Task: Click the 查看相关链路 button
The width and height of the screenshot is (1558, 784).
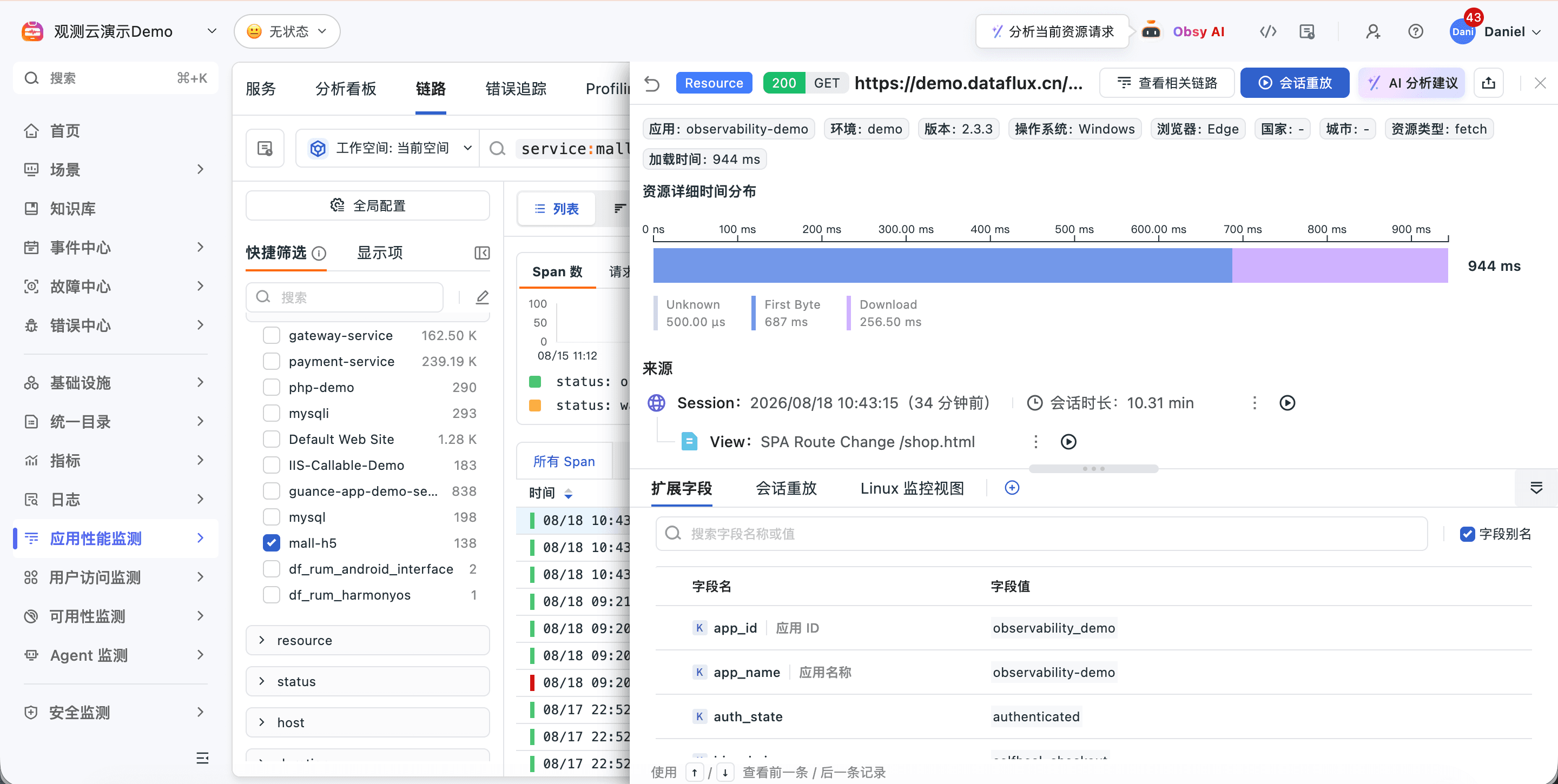Action: 1167,83
